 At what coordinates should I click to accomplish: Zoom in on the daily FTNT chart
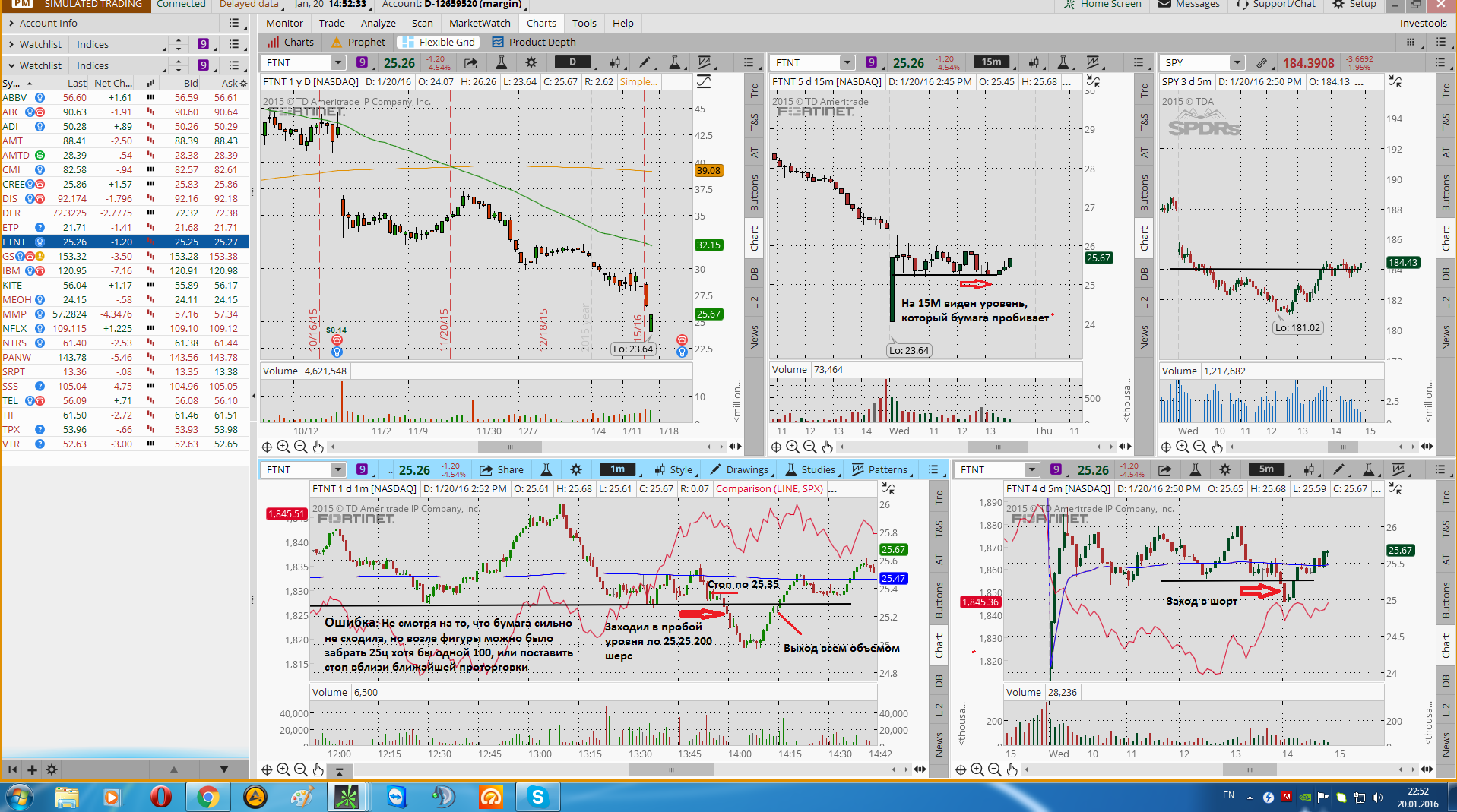[283, 447]
